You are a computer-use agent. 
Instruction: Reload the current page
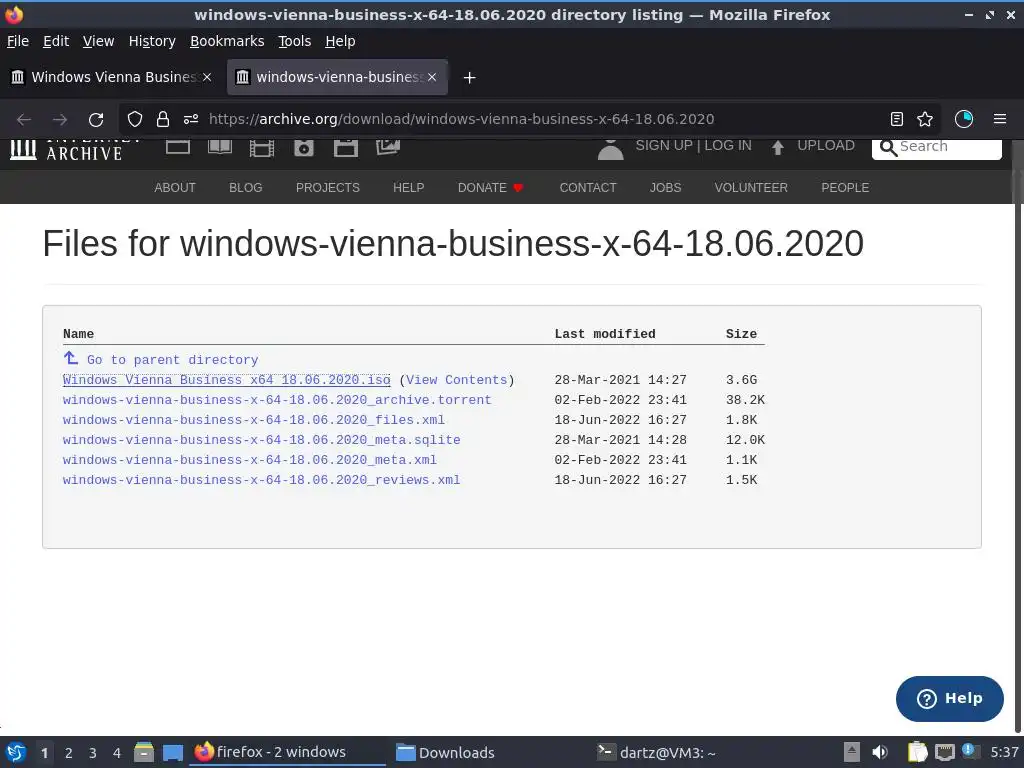pos(96,120)
